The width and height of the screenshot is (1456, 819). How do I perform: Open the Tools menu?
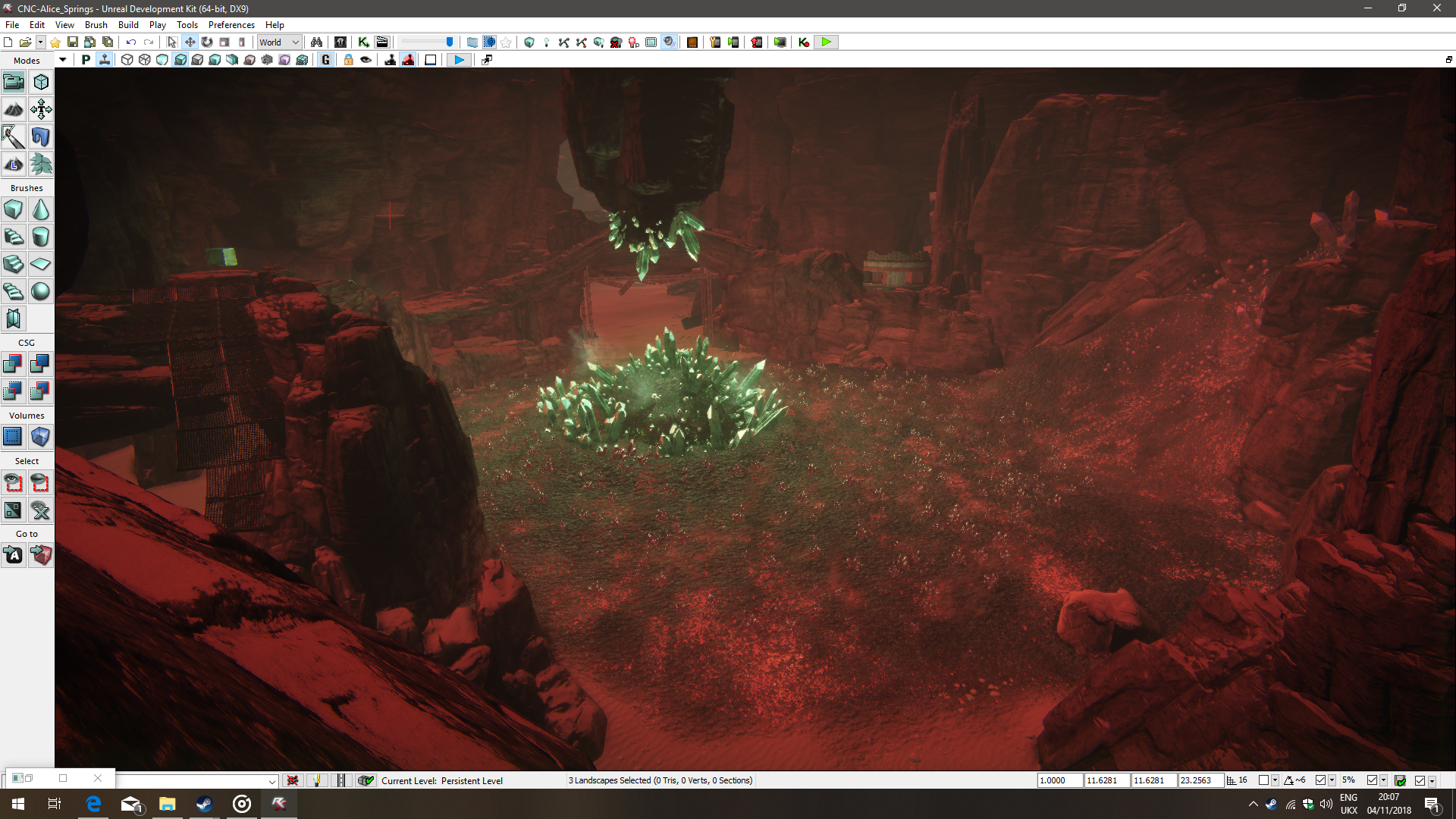(x=187, y=25)
